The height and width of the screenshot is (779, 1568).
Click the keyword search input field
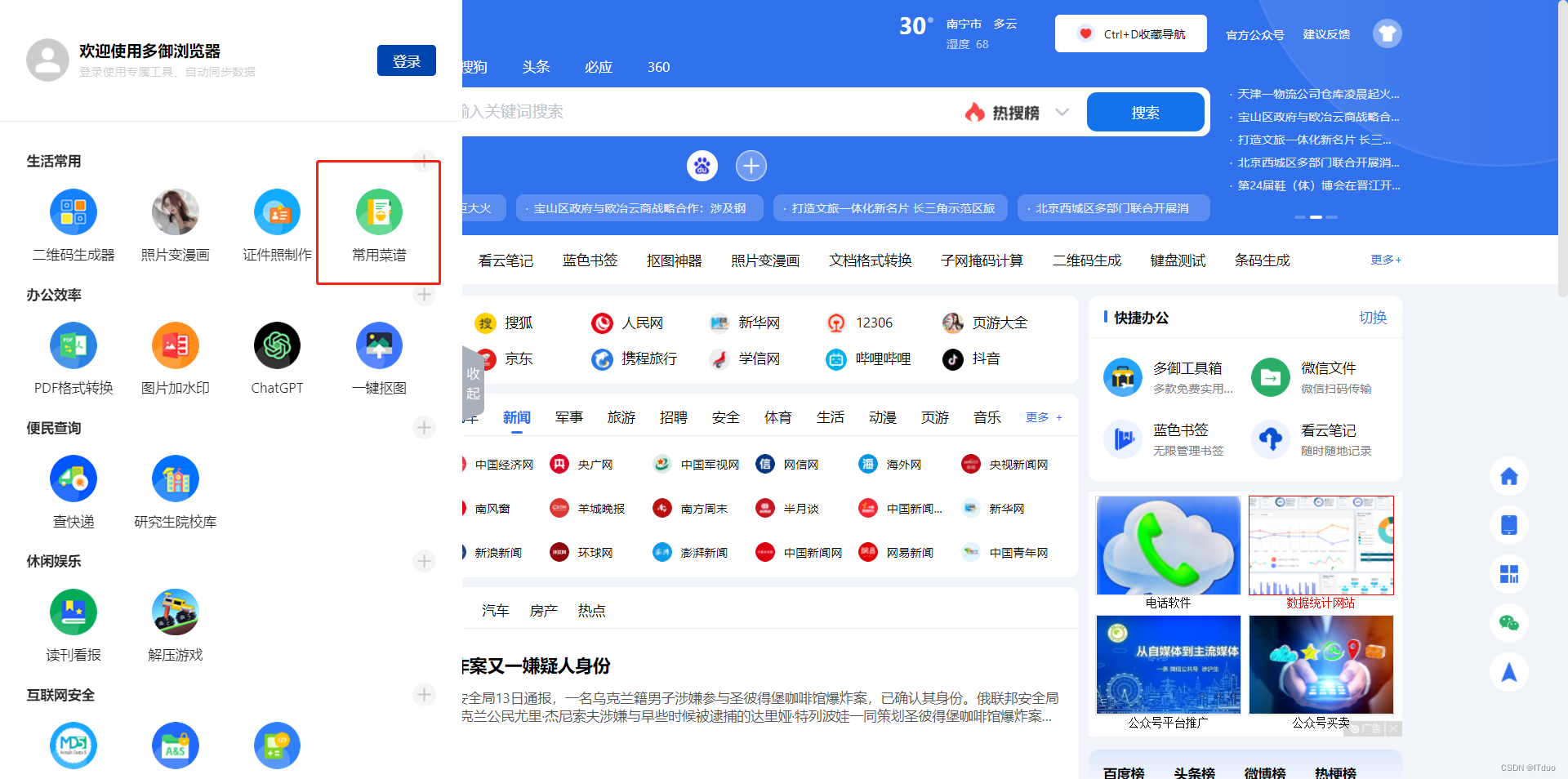point(702,112)
